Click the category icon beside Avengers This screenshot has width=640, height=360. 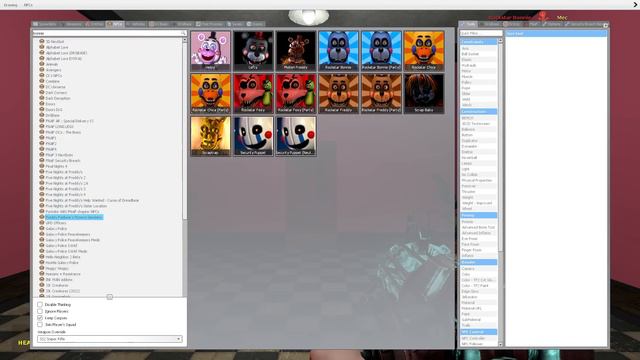pyautogui.click(x=42, y=70)
